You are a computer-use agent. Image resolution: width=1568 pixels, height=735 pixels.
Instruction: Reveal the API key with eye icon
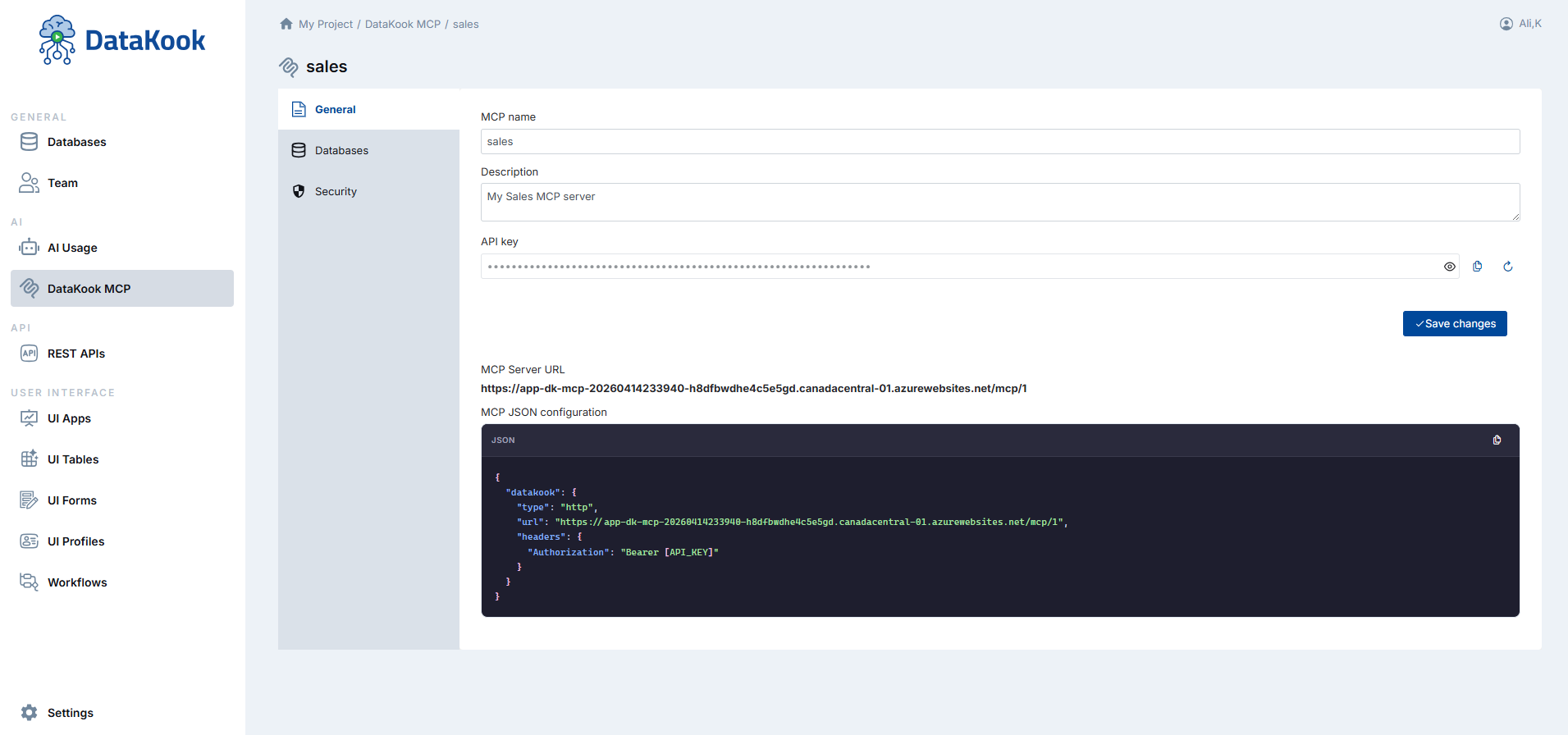(x=1450, y=267)
